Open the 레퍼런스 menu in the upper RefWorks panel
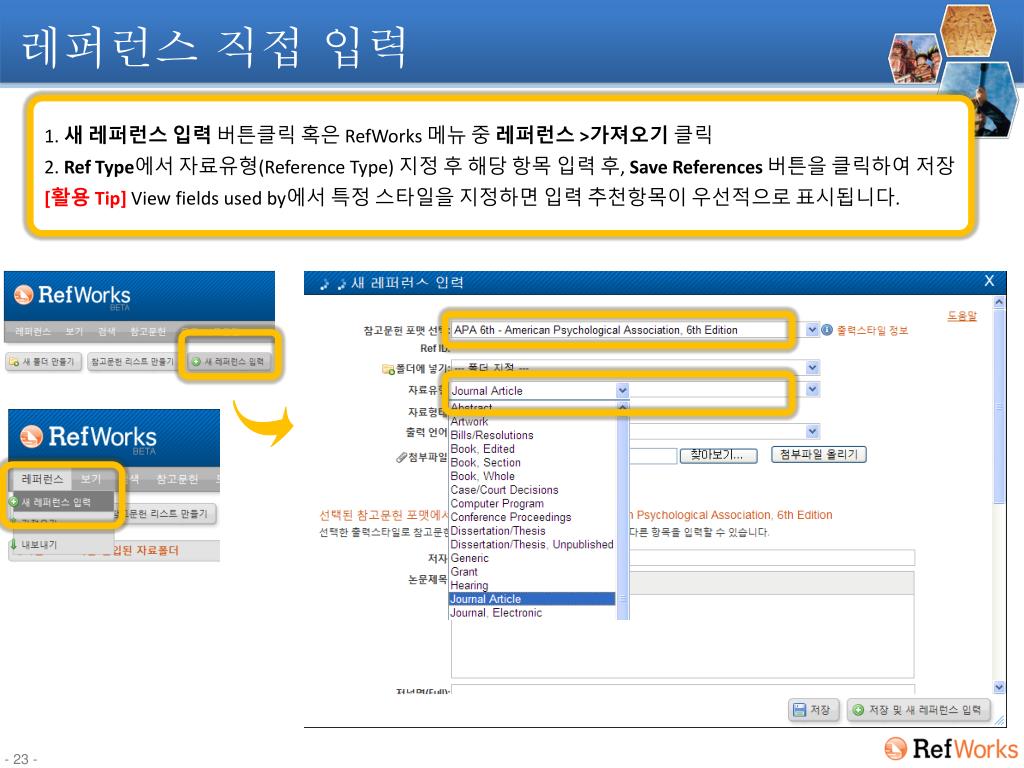The image size is (1024, 768). (33, 332)
